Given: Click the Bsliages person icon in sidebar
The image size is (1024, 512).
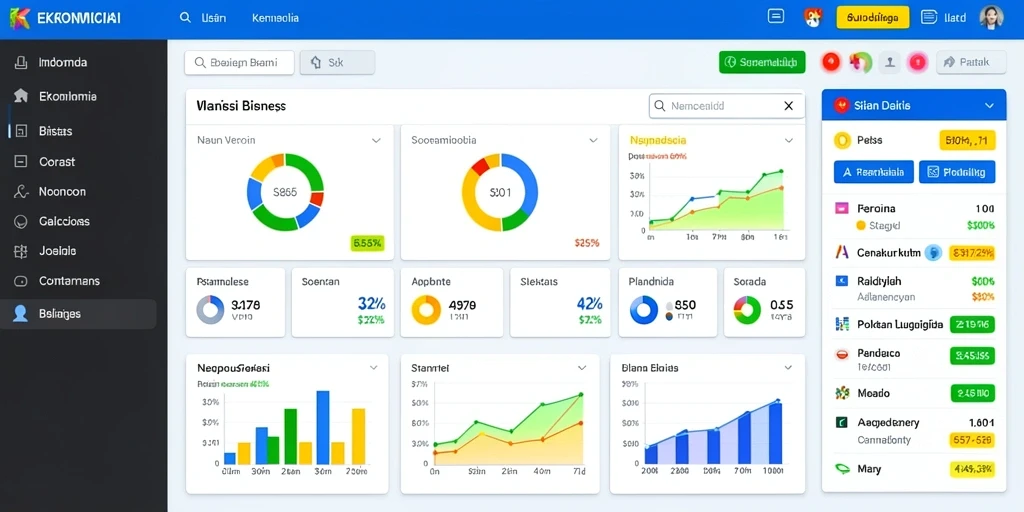Looking at the screenshot, I should [21, 313].
